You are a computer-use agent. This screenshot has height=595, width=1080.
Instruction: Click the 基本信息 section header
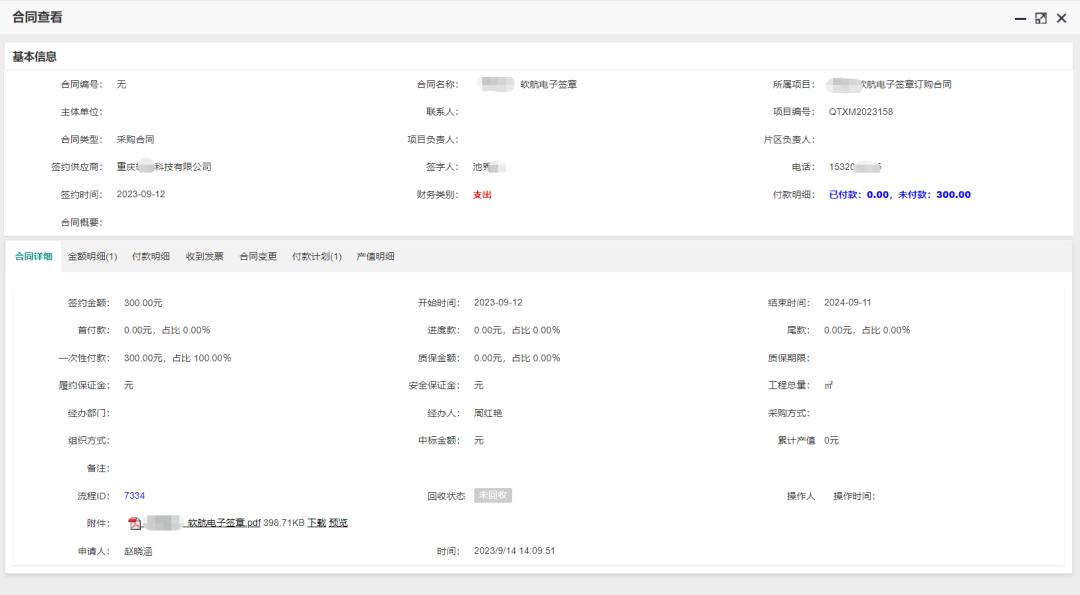pyautogui.click(x=34, y=57)
